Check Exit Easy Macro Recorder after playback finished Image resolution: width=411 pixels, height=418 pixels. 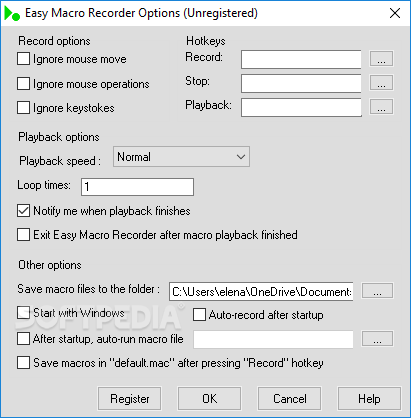23,235
